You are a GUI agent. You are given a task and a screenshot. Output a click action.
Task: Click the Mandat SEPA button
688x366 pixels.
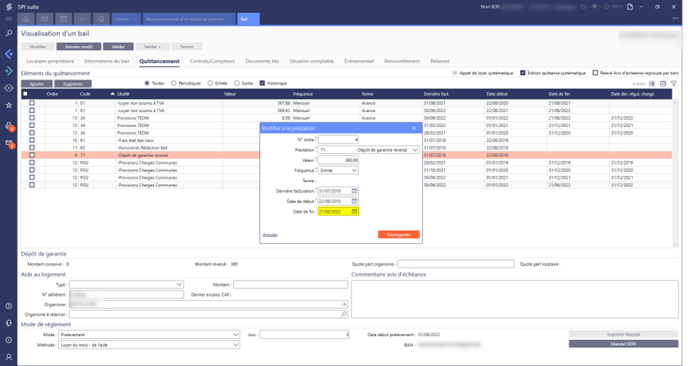[624, 344]
